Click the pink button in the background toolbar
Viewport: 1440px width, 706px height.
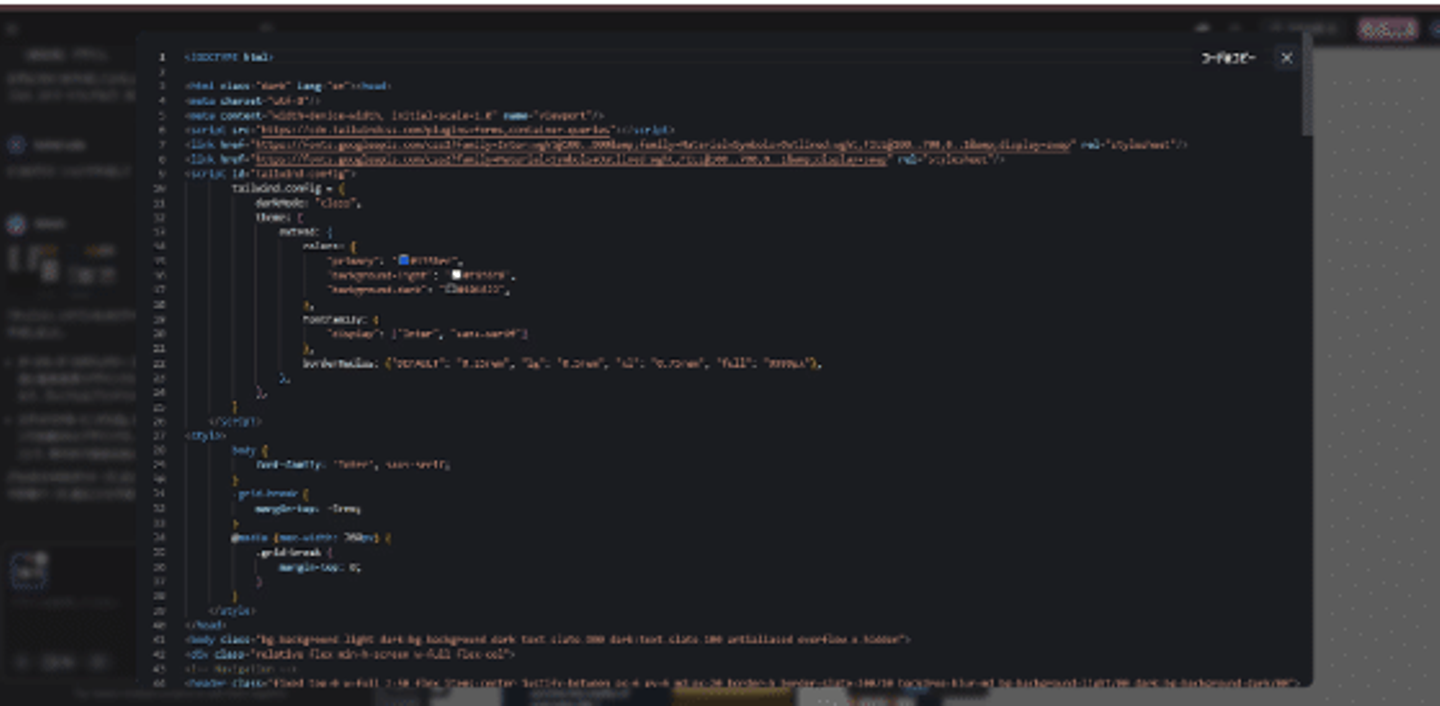point(1388,29)
